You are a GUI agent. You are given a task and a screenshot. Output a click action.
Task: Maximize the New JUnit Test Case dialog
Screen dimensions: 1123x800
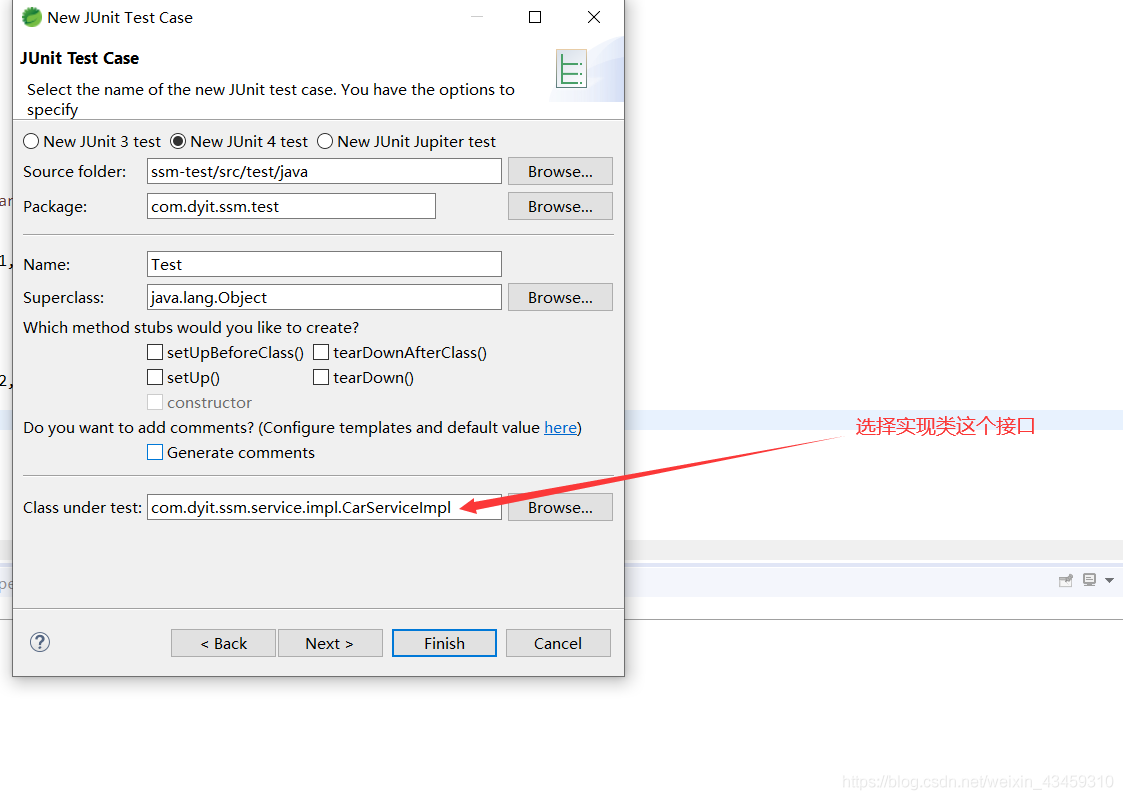tap(535, 17)
